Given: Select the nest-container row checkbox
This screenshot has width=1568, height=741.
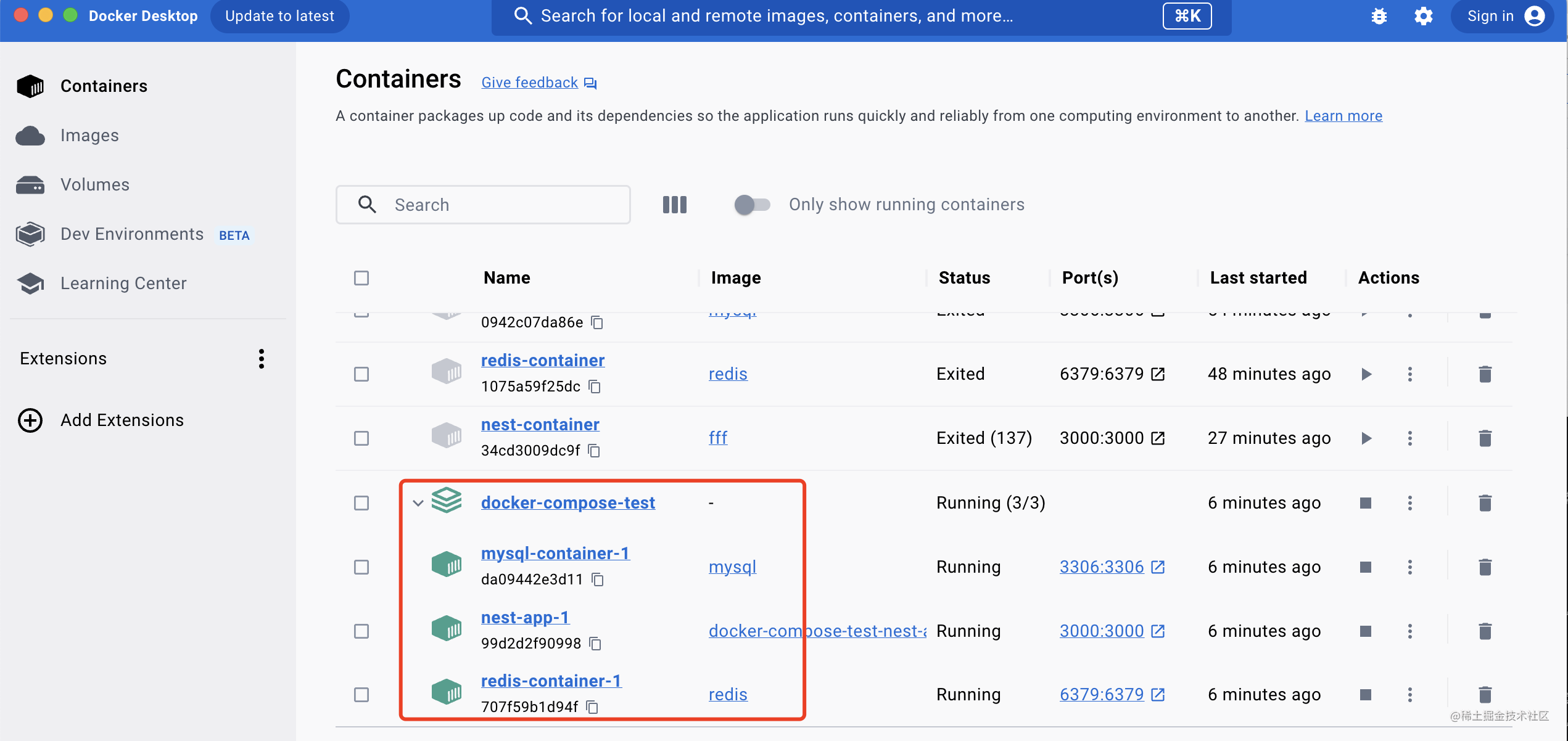Looking at the screenshot, I should tap(361, 438).
